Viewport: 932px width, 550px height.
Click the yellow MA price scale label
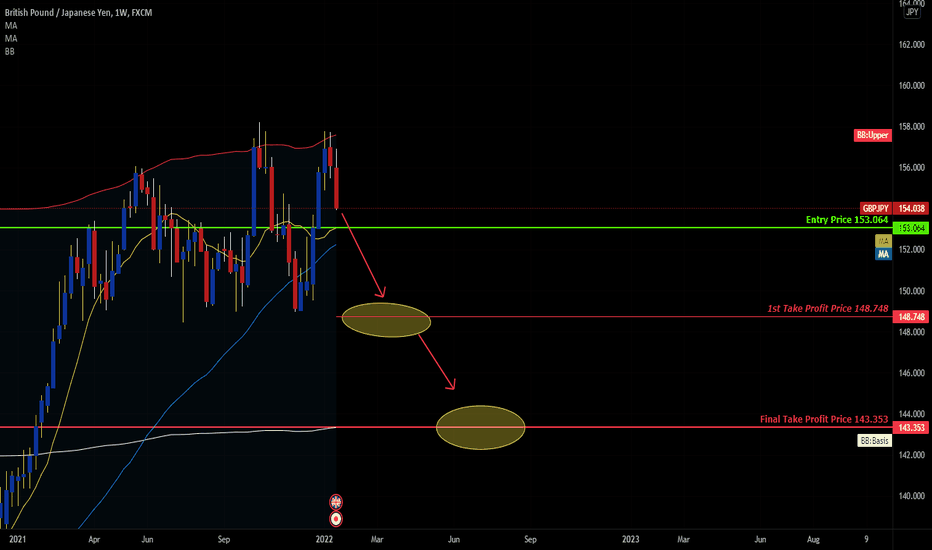coord(883,241)
